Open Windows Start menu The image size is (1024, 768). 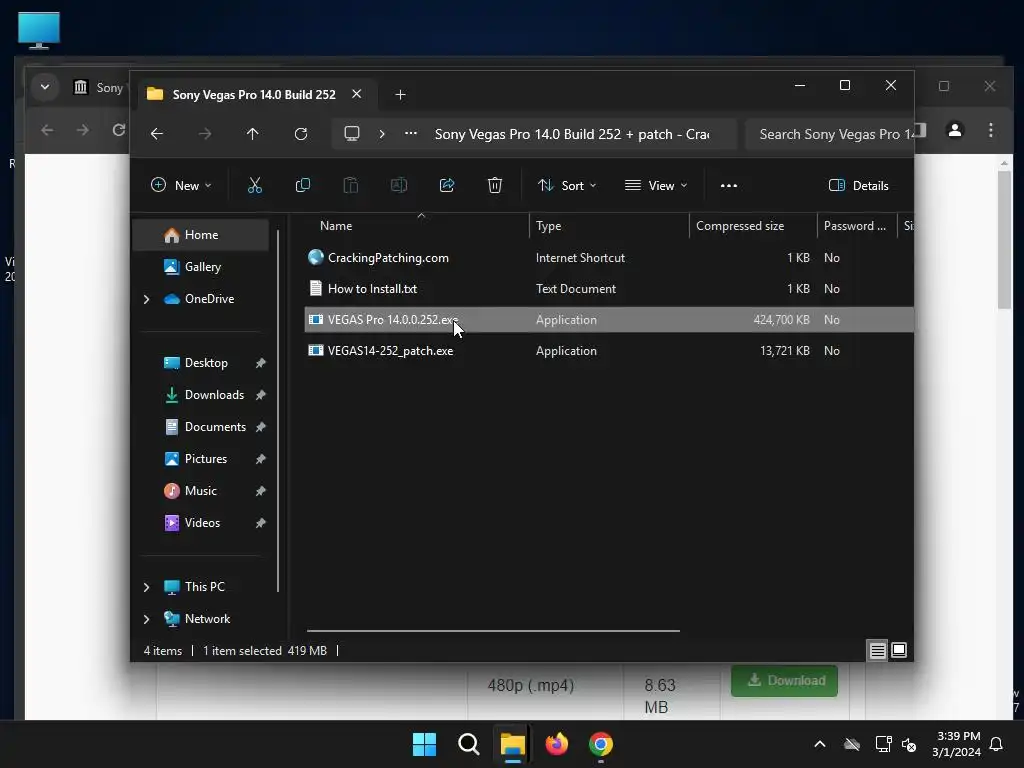click(x=424, y=744)
